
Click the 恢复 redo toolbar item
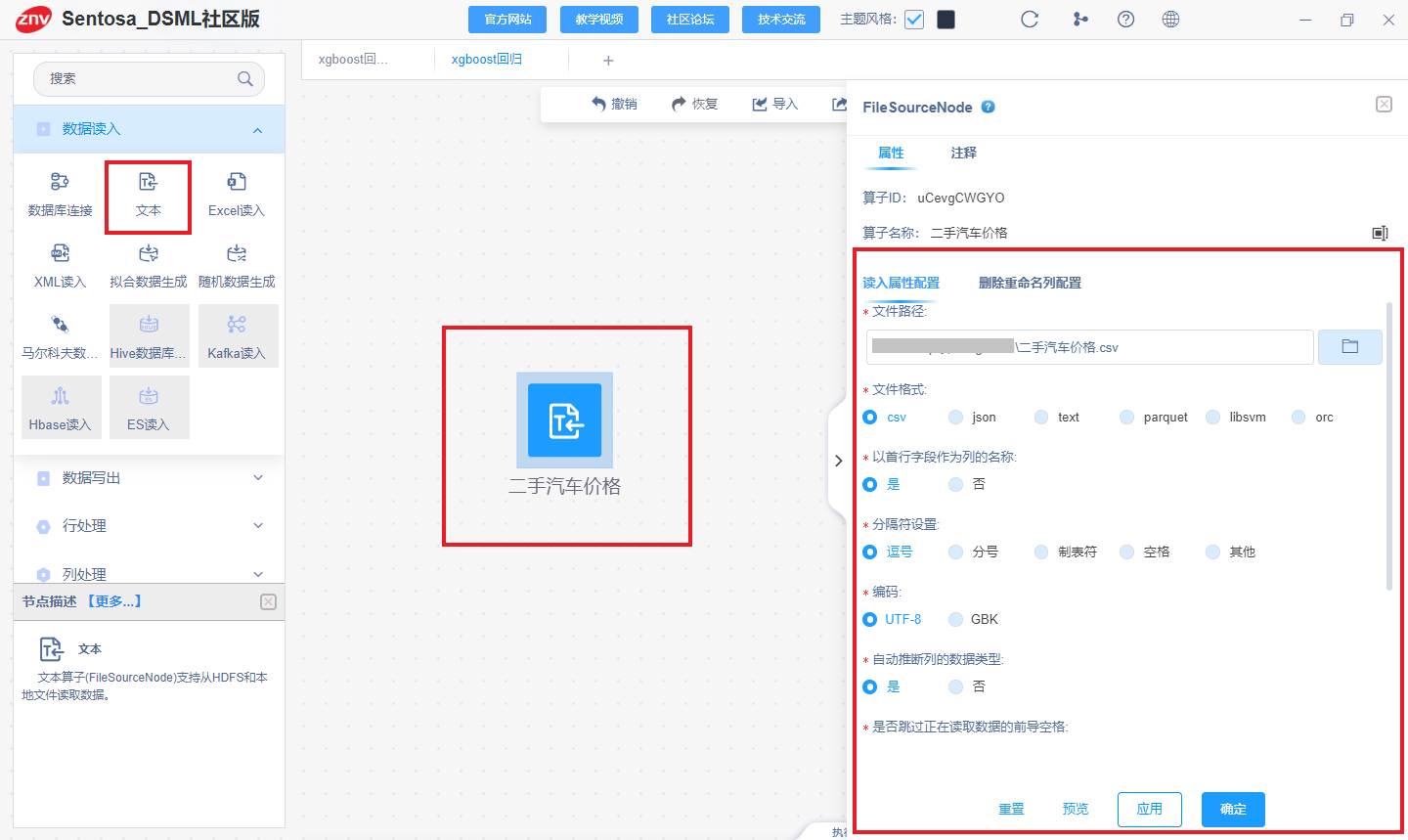[x=695, y=104]
